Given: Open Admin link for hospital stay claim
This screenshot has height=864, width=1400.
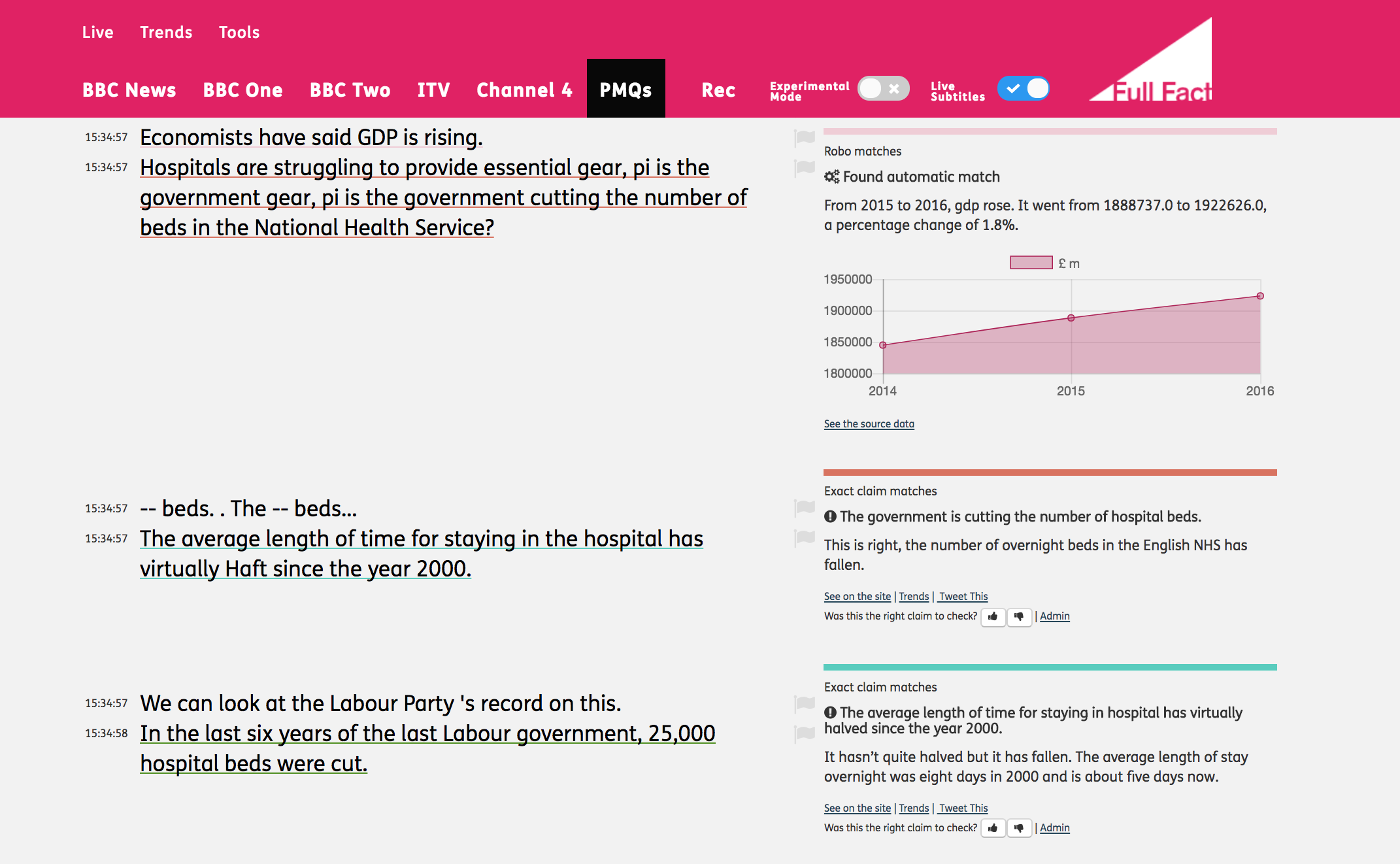Looking at the screenshot, I should 1054,828.
